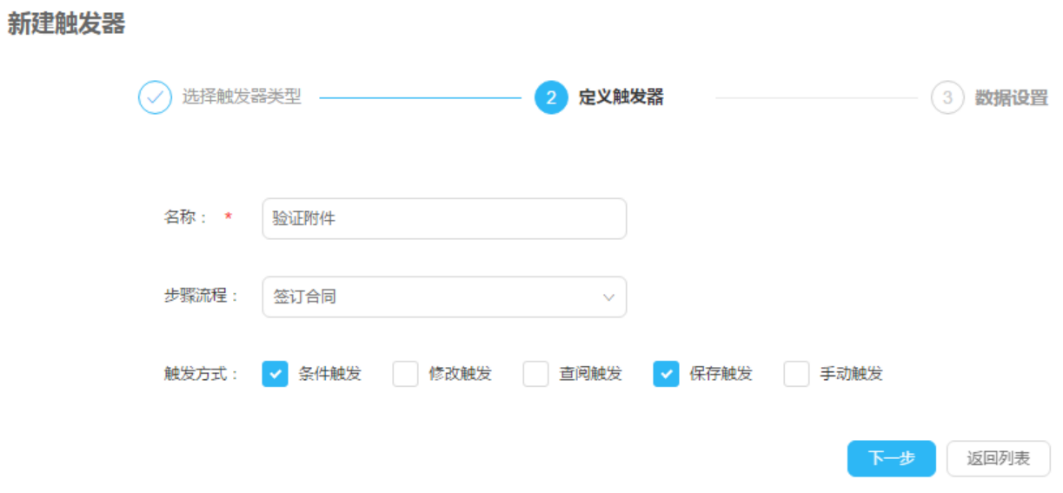This screenshot has height=493, width=1063.
Task: Jump to the 数据设置 step
Action: 1011,98
